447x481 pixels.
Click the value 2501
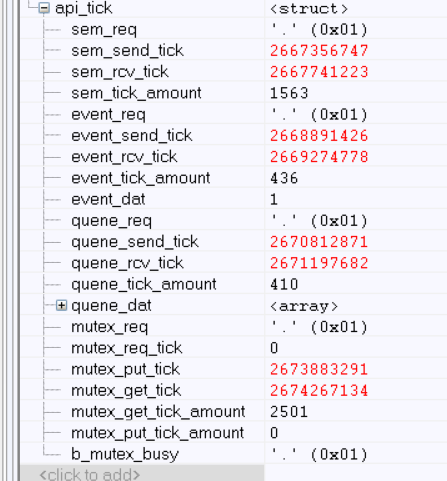coord(289,412)
